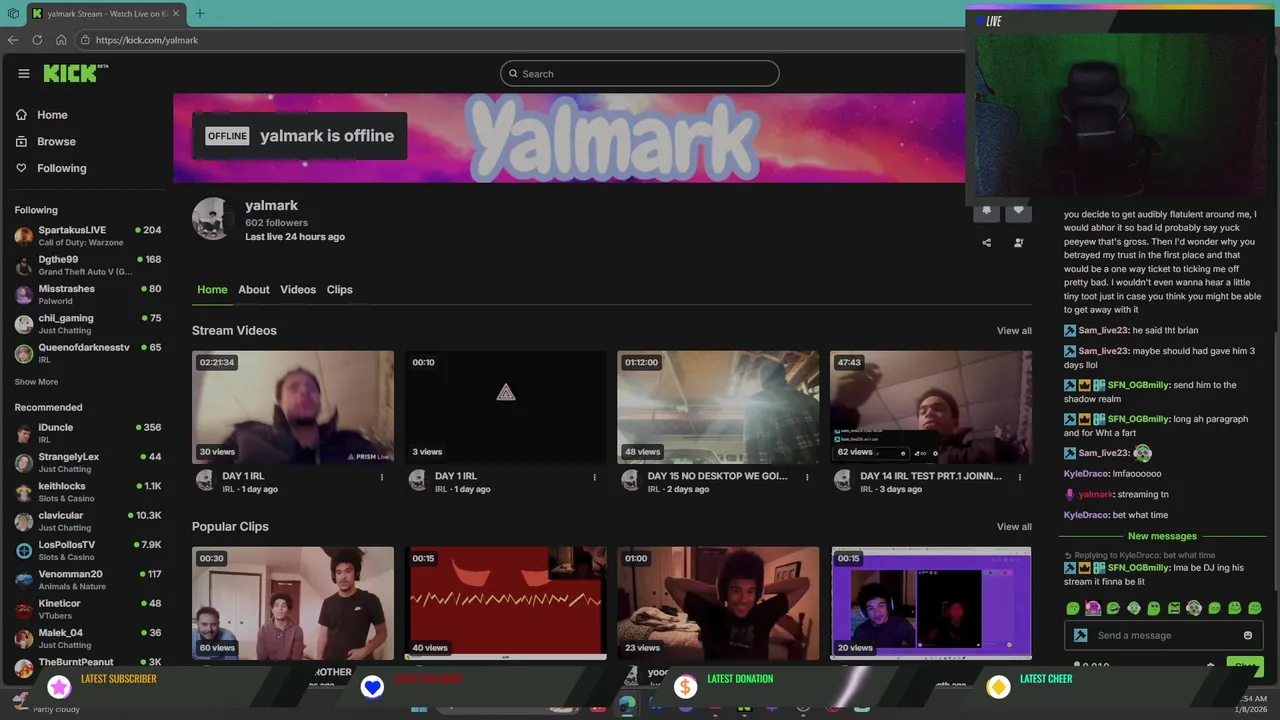Click the Kick logo
1280x720 pixels.
coord(75,73)
